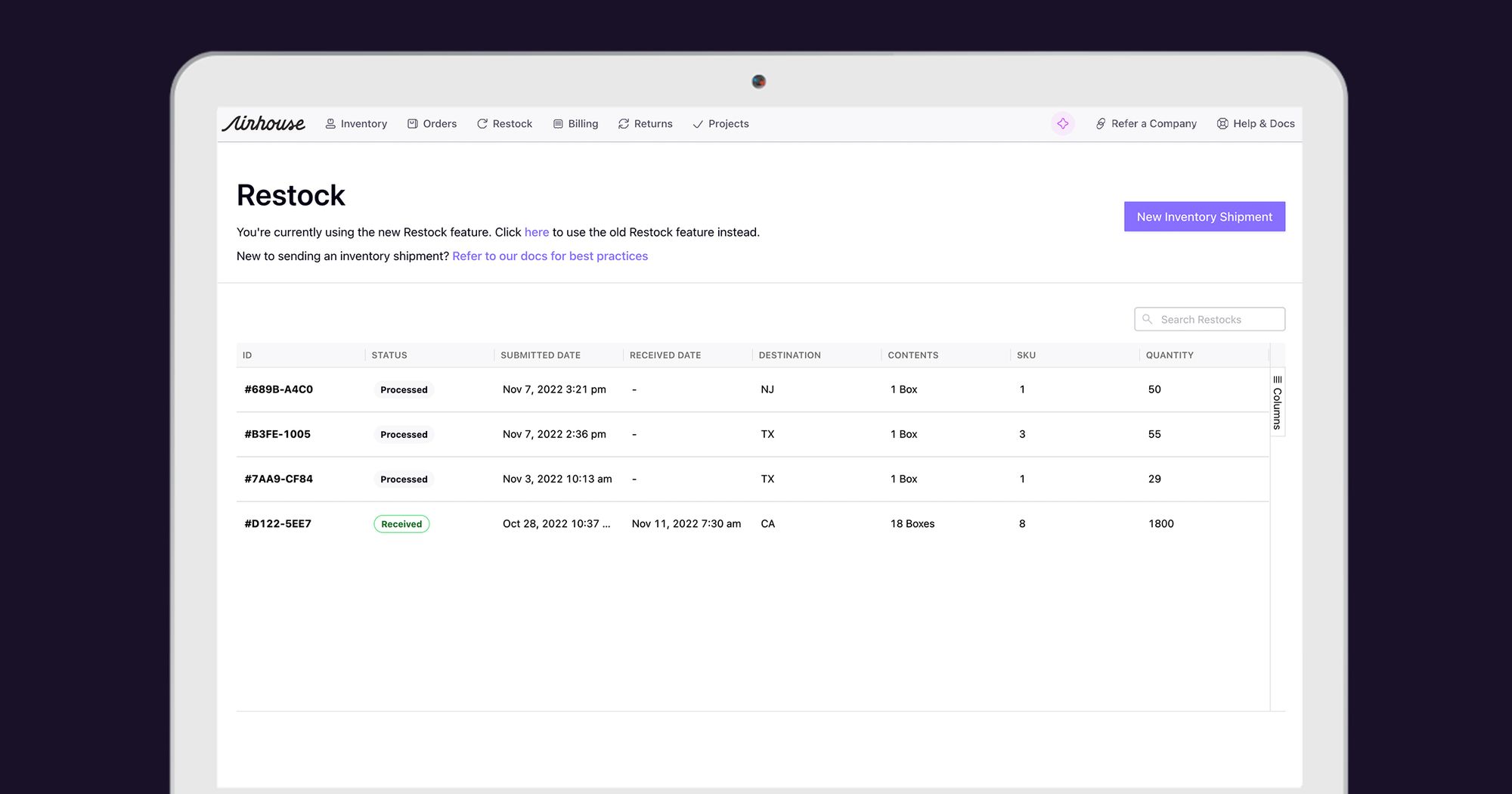Click the Billing receipt icon

click(556, 123)
